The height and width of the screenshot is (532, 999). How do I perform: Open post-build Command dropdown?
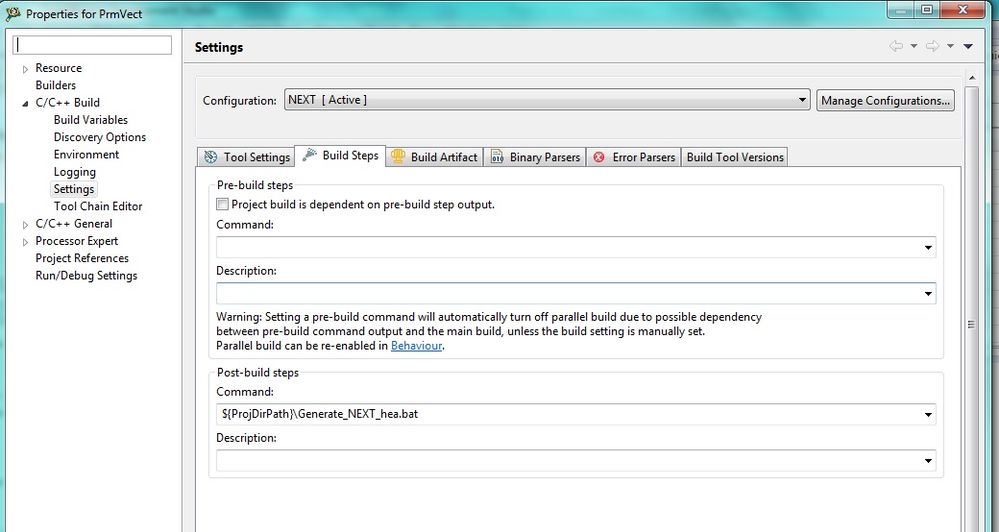pos(928,414)
